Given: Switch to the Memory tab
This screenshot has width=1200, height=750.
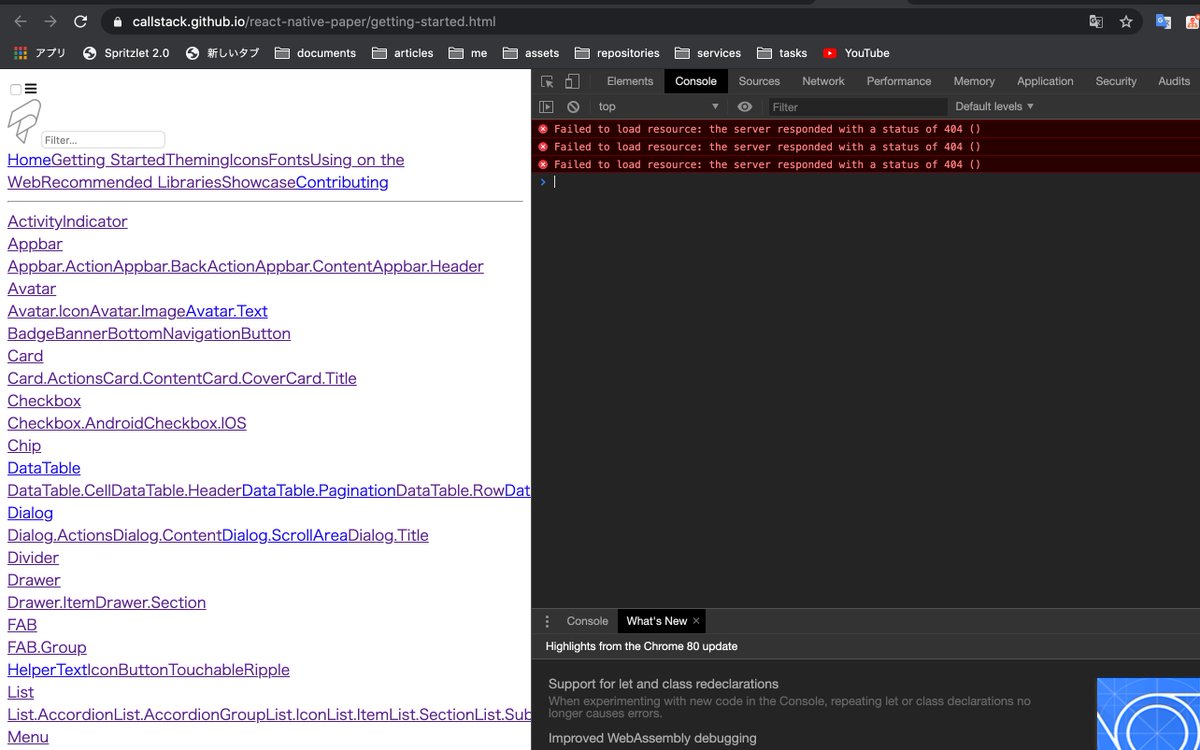Looking at the screenshot, I should coord(974,81).
